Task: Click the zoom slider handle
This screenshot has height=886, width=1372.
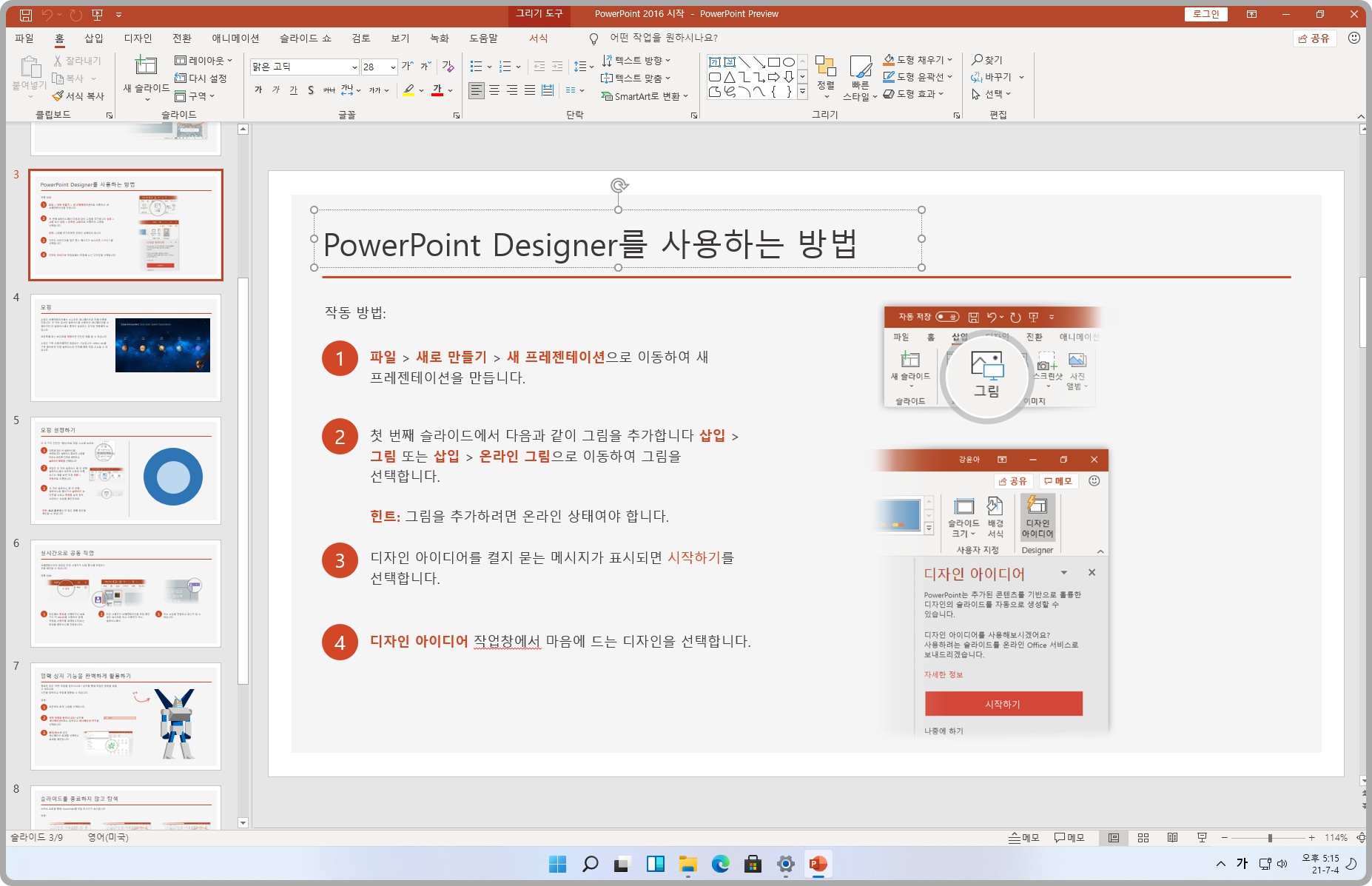Action: pos(1270,838)
